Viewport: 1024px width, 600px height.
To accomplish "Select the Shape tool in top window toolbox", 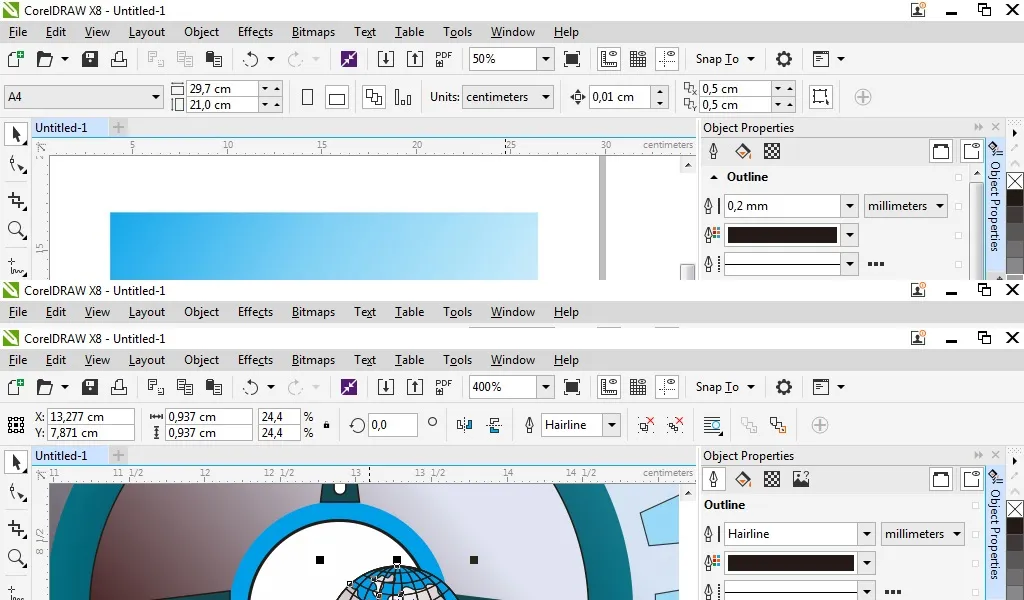I will (16, 165).
